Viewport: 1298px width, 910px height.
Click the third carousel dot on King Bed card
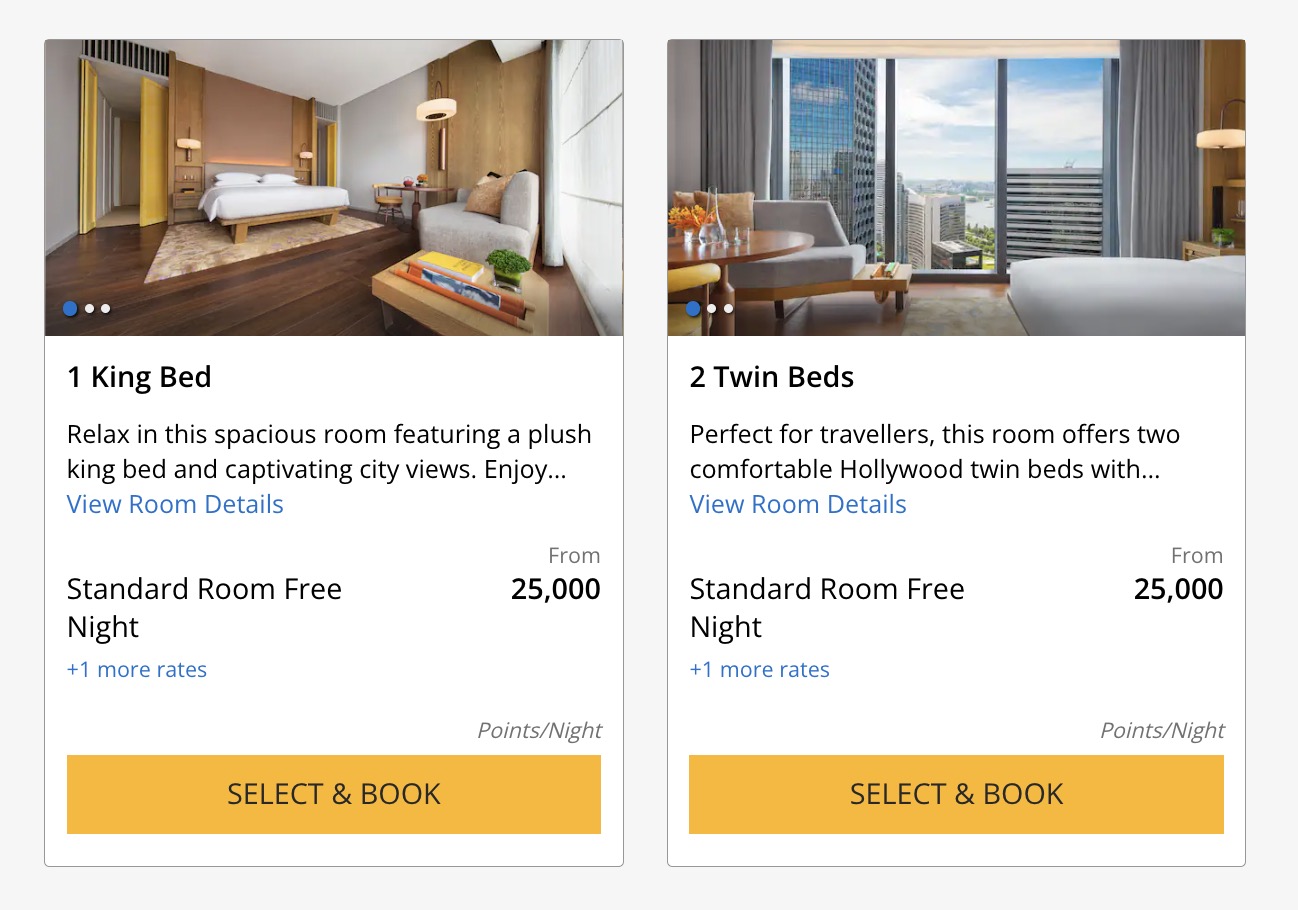(105, 308)
